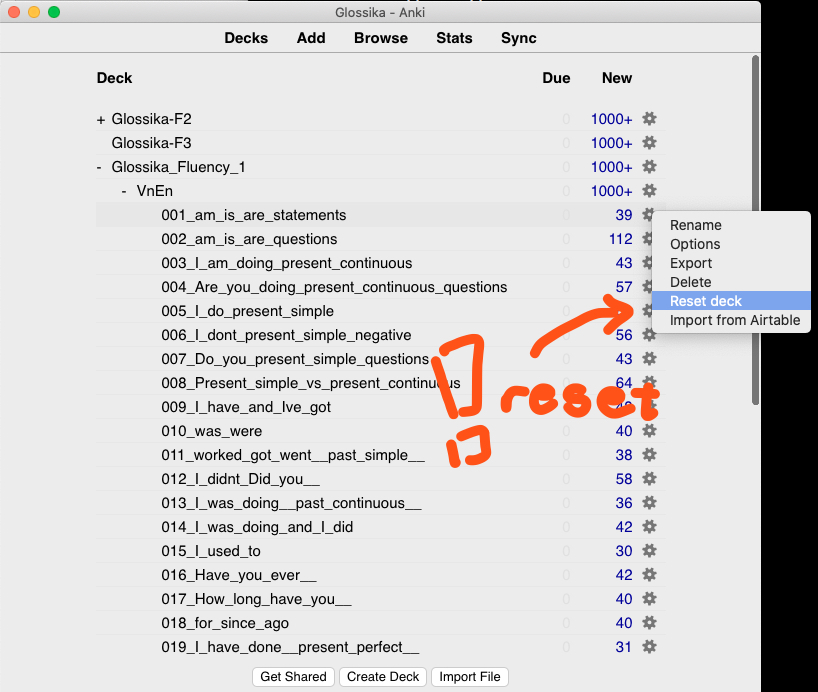This screenshot has width=818, height=692.
Task: Click the Get Shared button
Action: pos(293,676)
